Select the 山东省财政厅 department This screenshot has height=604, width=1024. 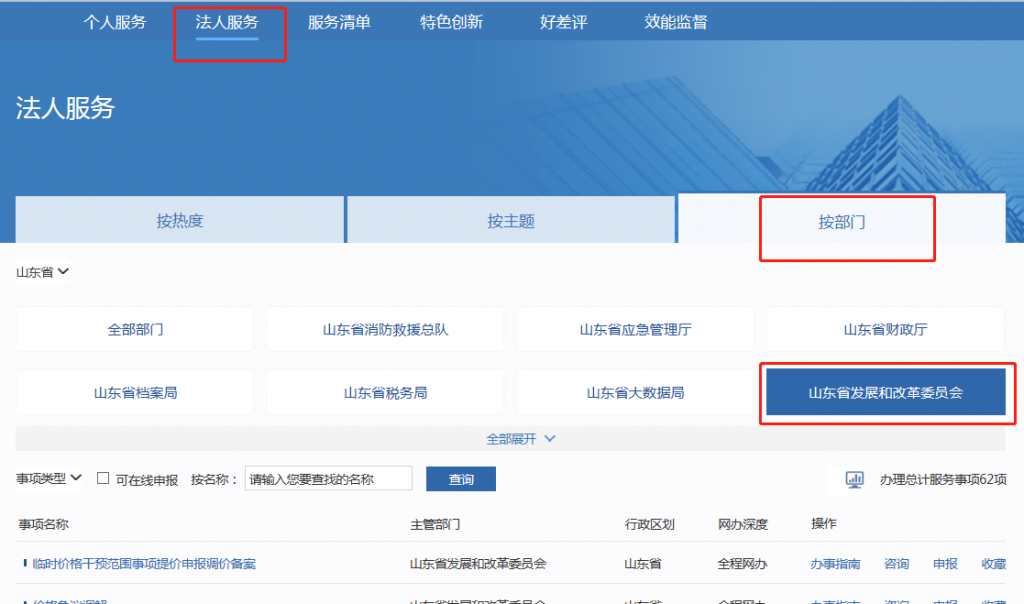pos(886,329)
